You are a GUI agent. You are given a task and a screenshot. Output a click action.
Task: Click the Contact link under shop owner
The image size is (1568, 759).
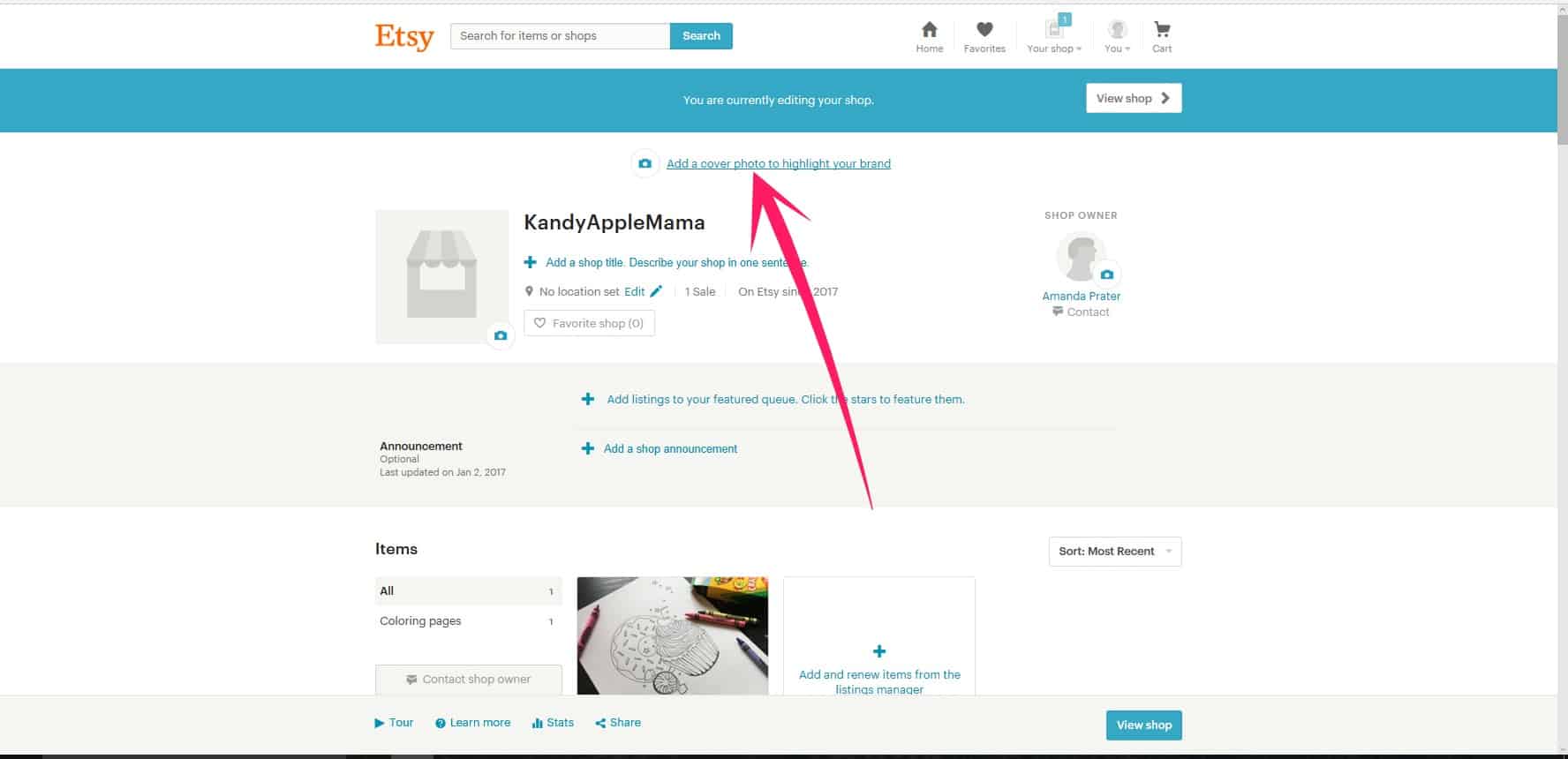(1081, 312)
